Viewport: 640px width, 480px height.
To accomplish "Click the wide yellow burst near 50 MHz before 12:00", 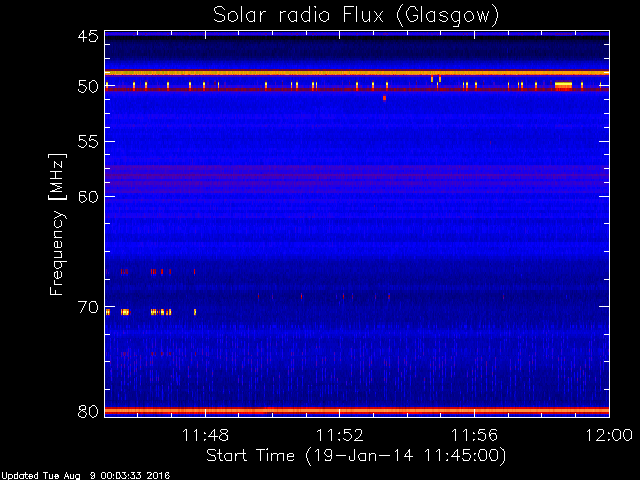I will coord(563,85).
